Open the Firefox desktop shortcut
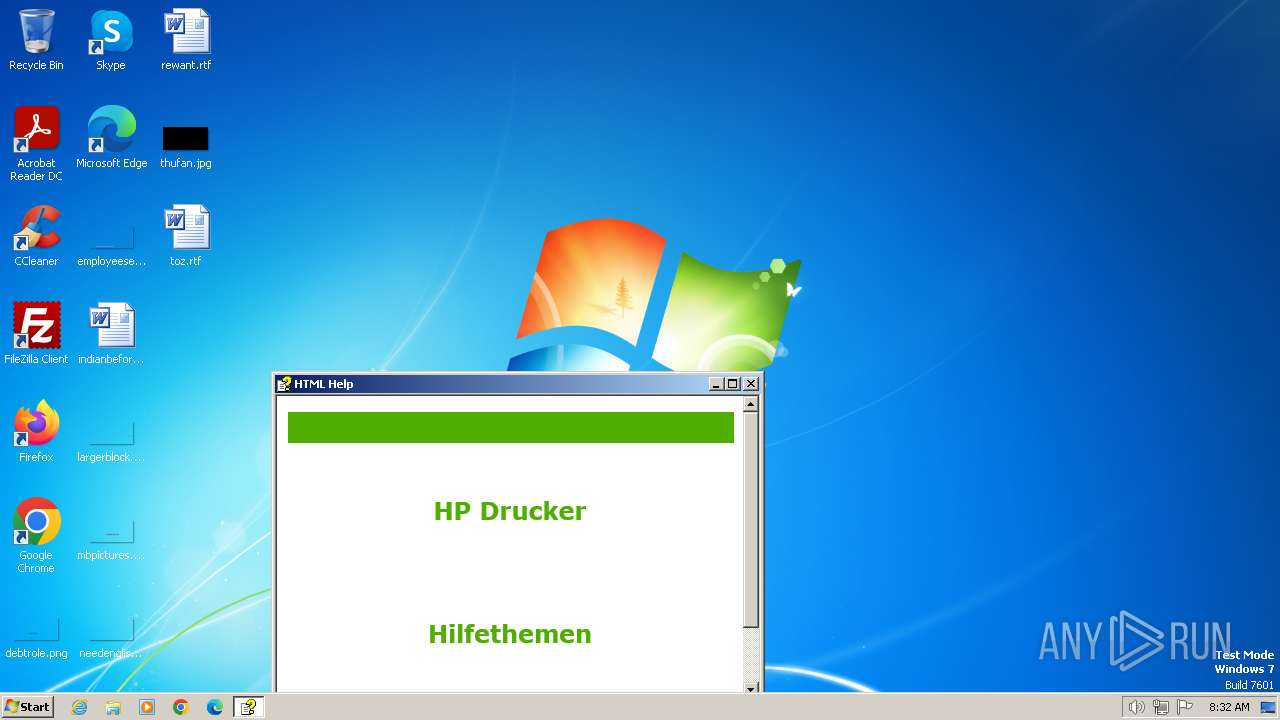The width and height of the screenshot is (1280, 720). tap(36, 432)
